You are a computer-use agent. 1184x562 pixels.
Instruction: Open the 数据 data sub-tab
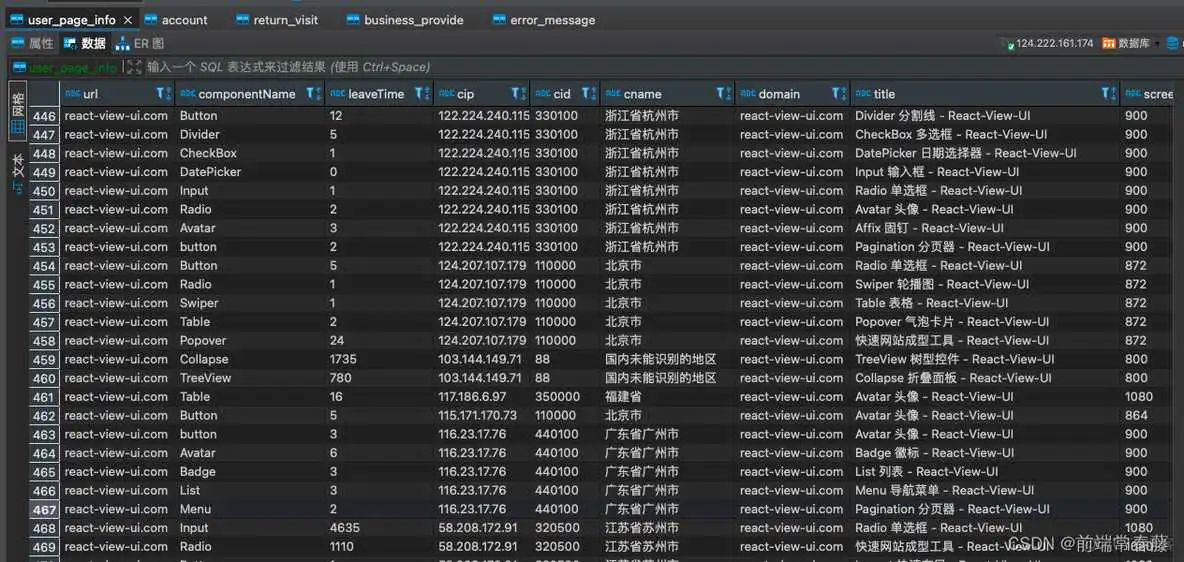(85, 44)
